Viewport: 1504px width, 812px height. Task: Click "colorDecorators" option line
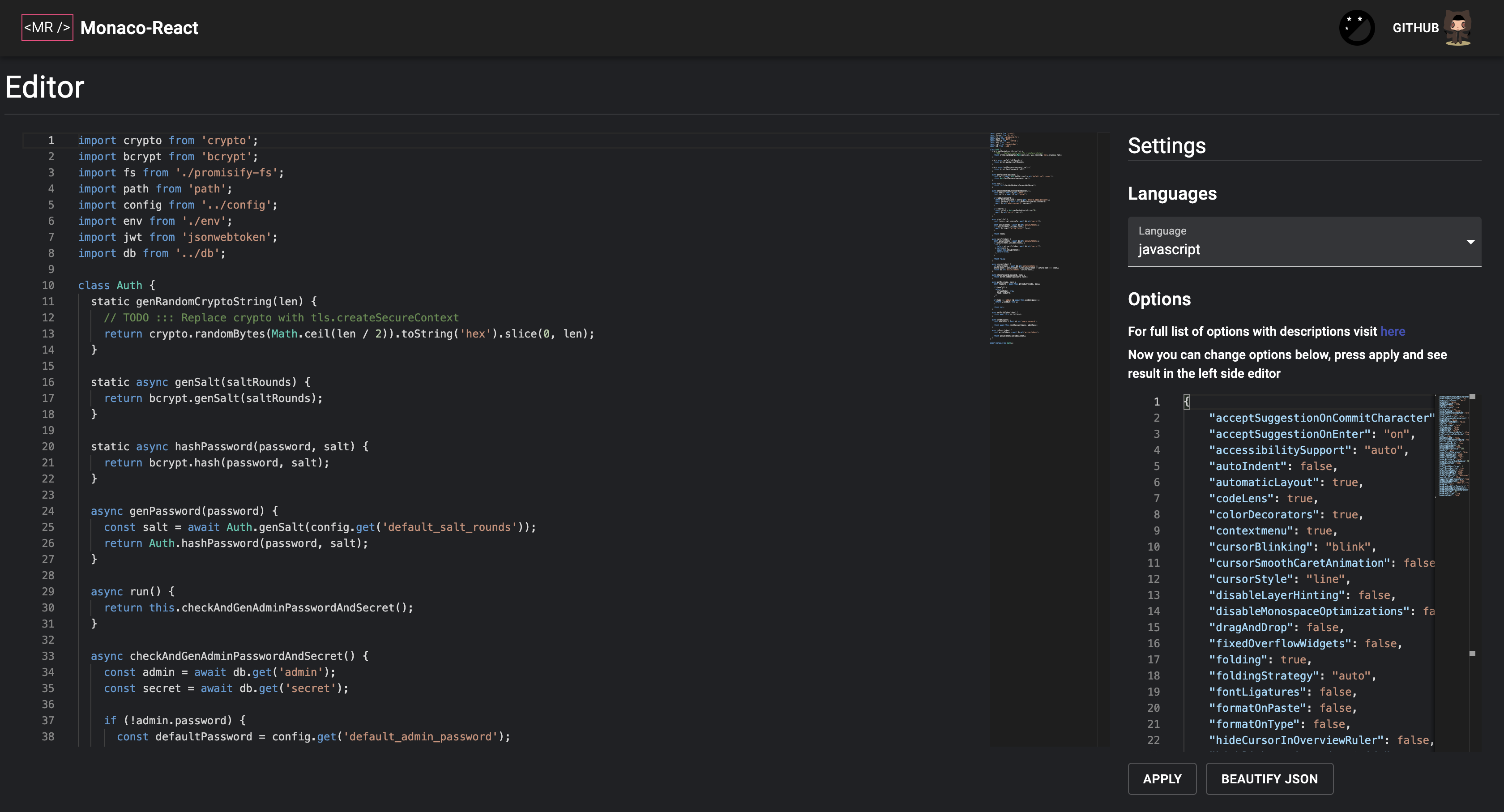pyautogui.click(x=1286, y=515)
